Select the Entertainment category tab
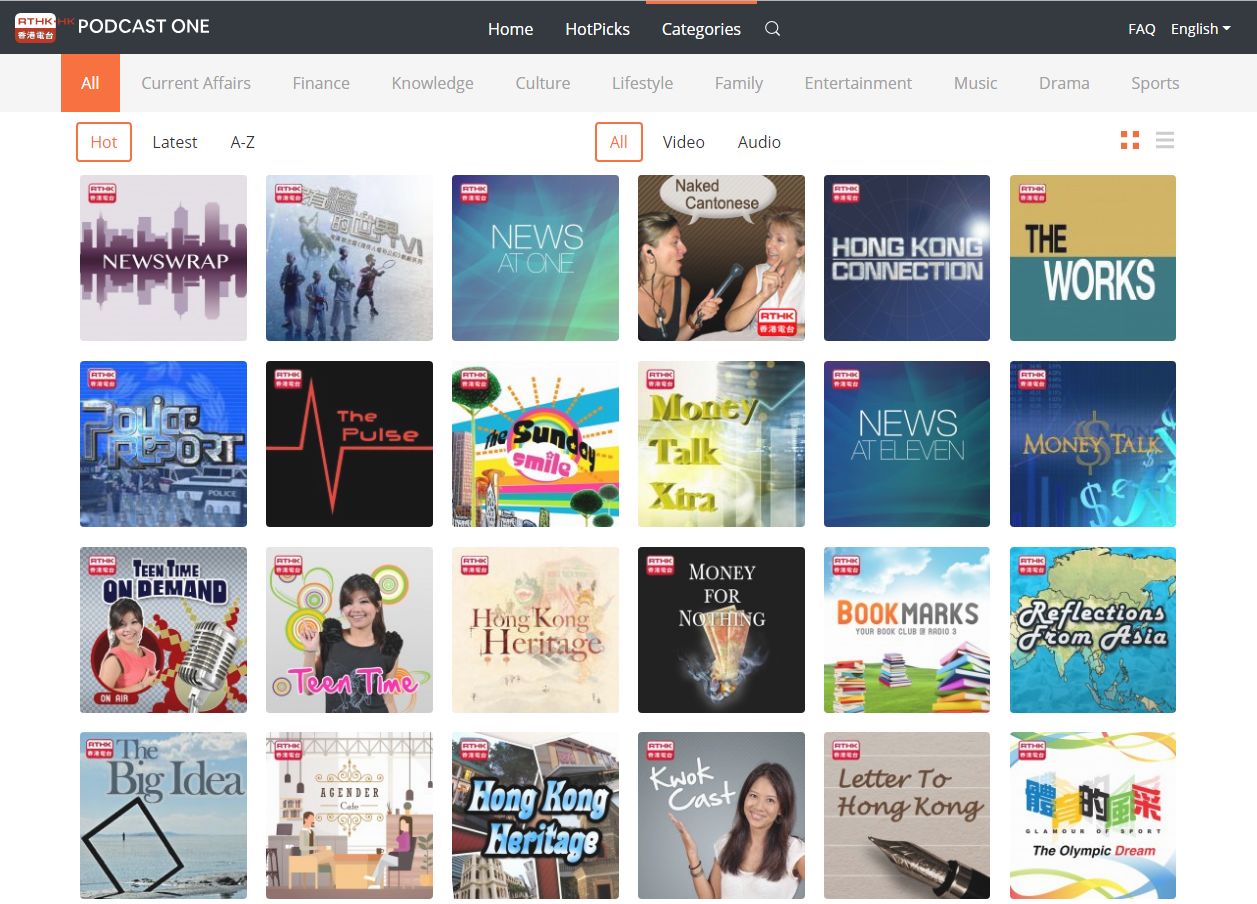1257x904 pixels. click(x=858, y=83)
